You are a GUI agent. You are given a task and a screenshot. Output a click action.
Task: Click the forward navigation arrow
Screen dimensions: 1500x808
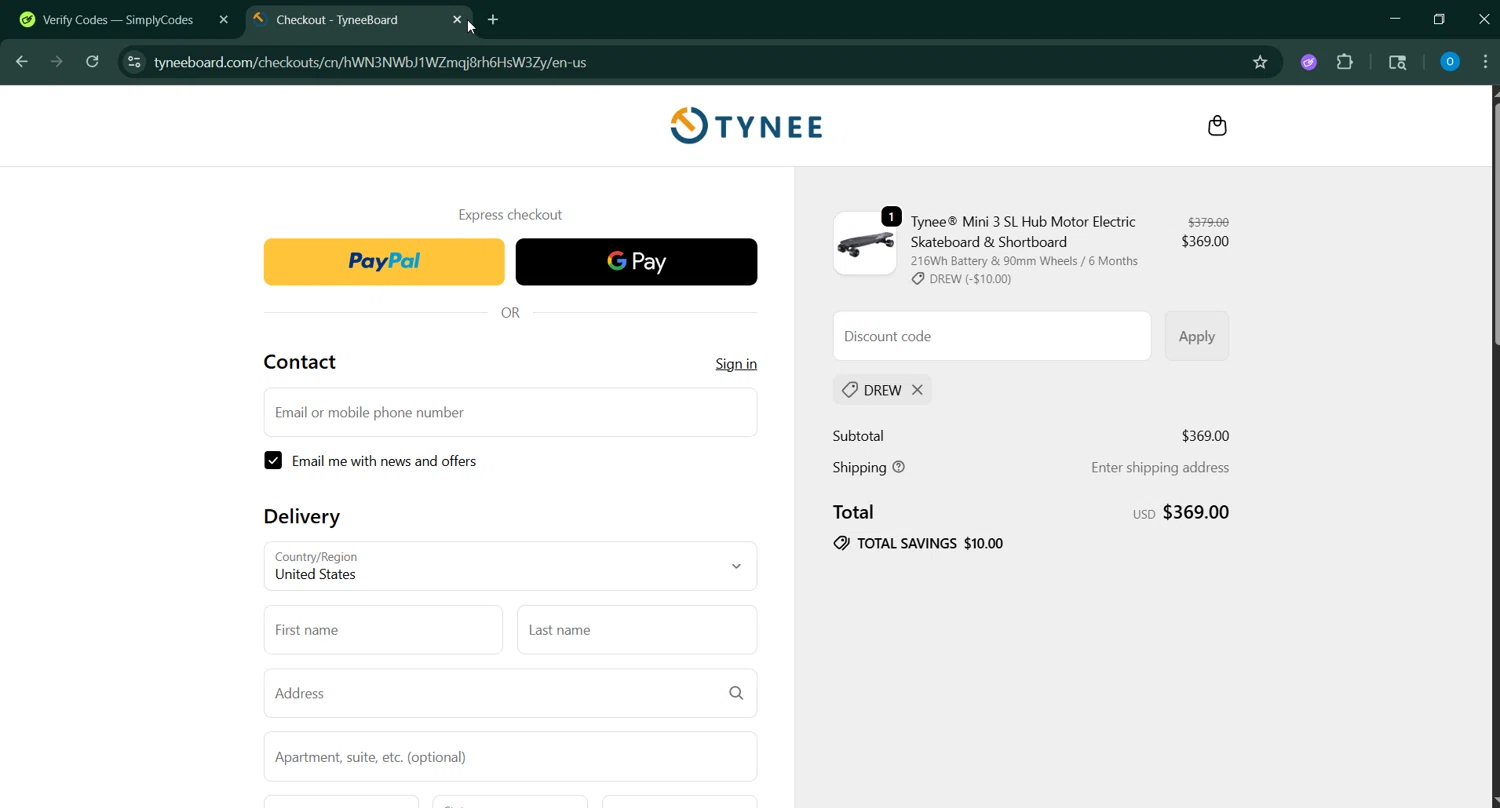(57, 62)
